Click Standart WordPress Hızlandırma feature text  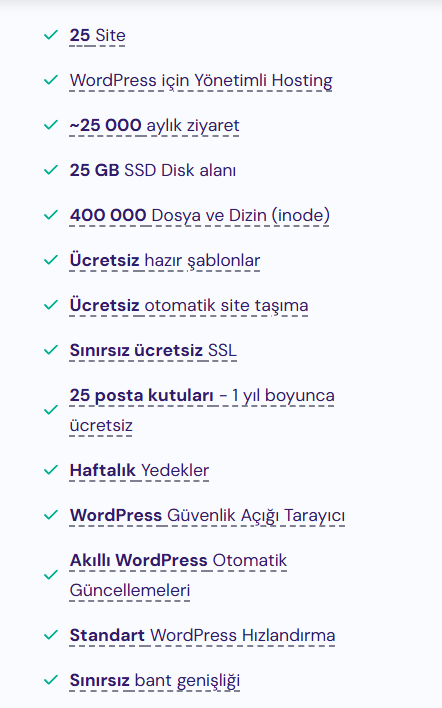(202, 635)
